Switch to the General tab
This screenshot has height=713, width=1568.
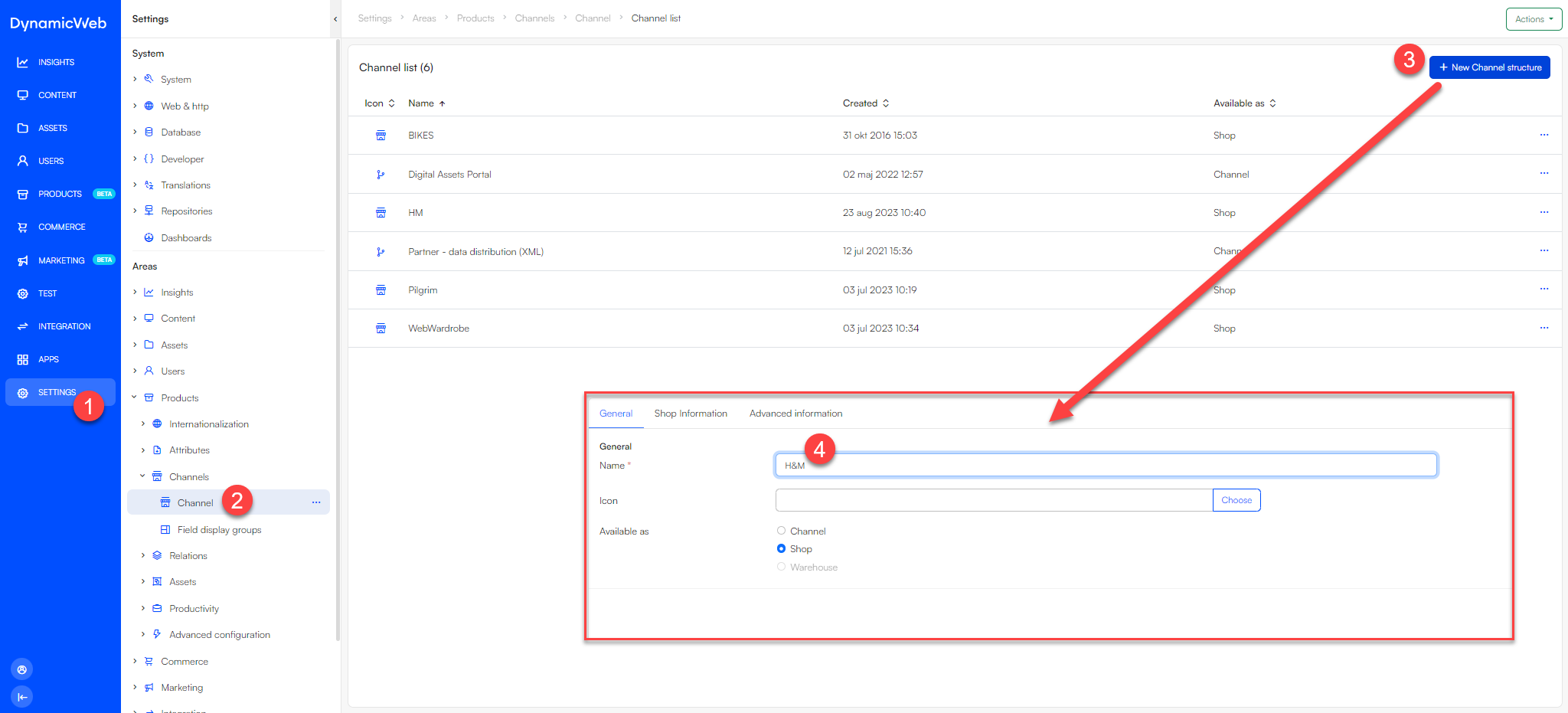pyautogui.click(x=616, y=414)
